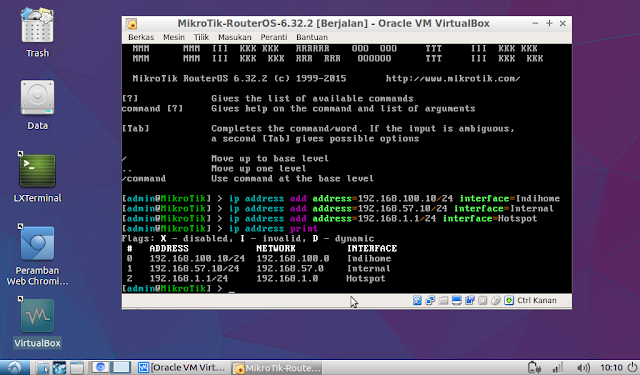Click the shared folders indicator icon

tap(443, 300)
